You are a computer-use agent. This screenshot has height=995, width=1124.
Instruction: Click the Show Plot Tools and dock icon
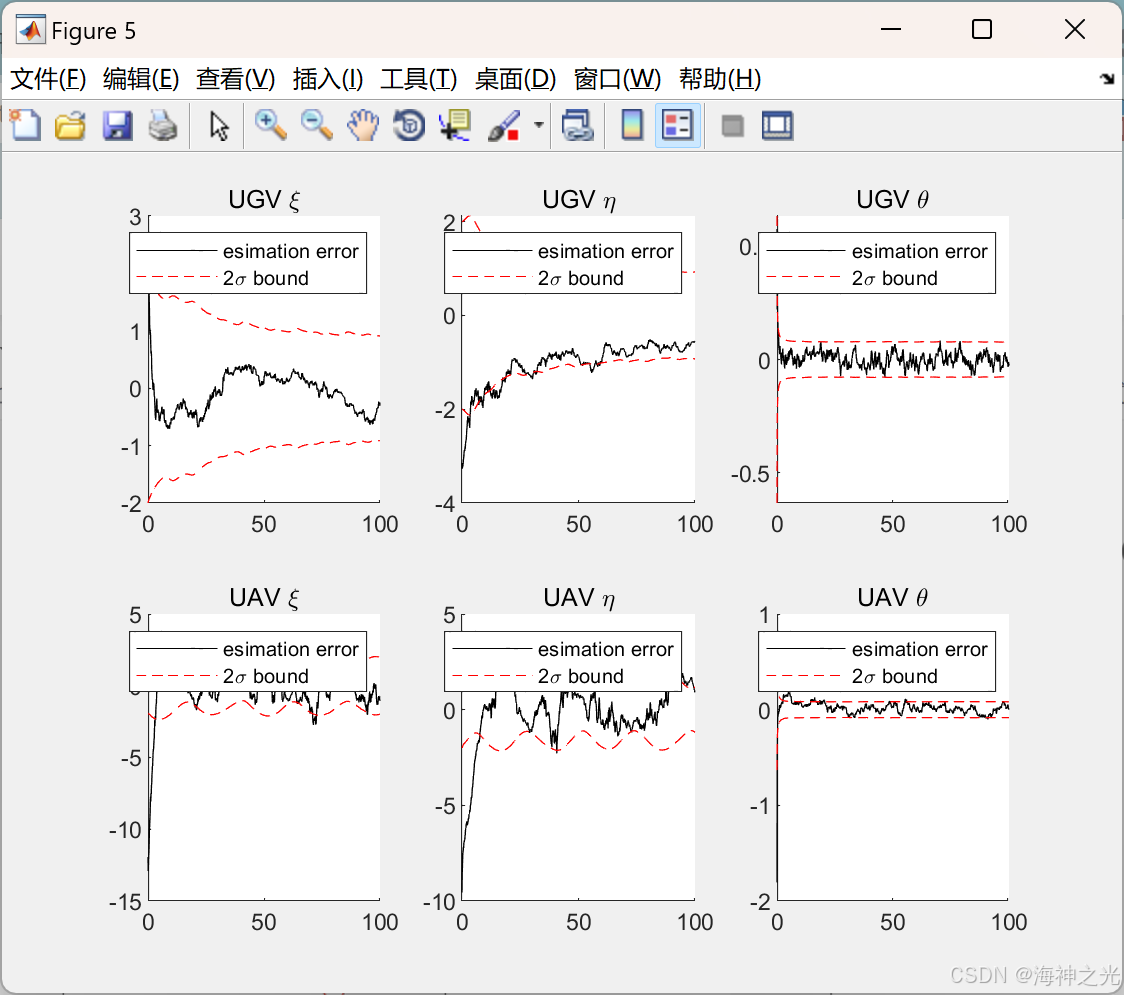pos(777,125)
